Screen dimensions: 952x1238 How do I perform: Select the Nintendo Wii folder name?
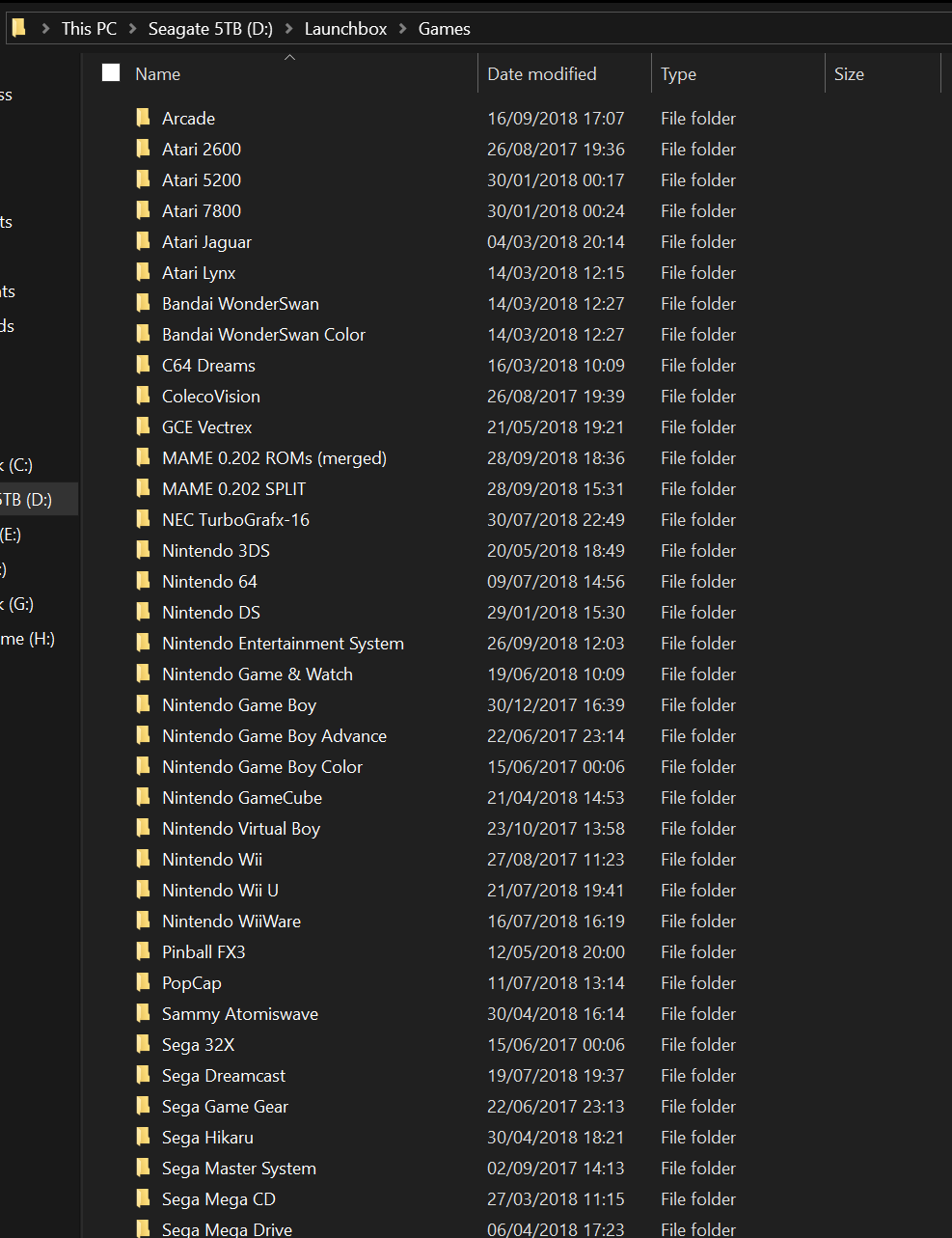tap(212, 860)
